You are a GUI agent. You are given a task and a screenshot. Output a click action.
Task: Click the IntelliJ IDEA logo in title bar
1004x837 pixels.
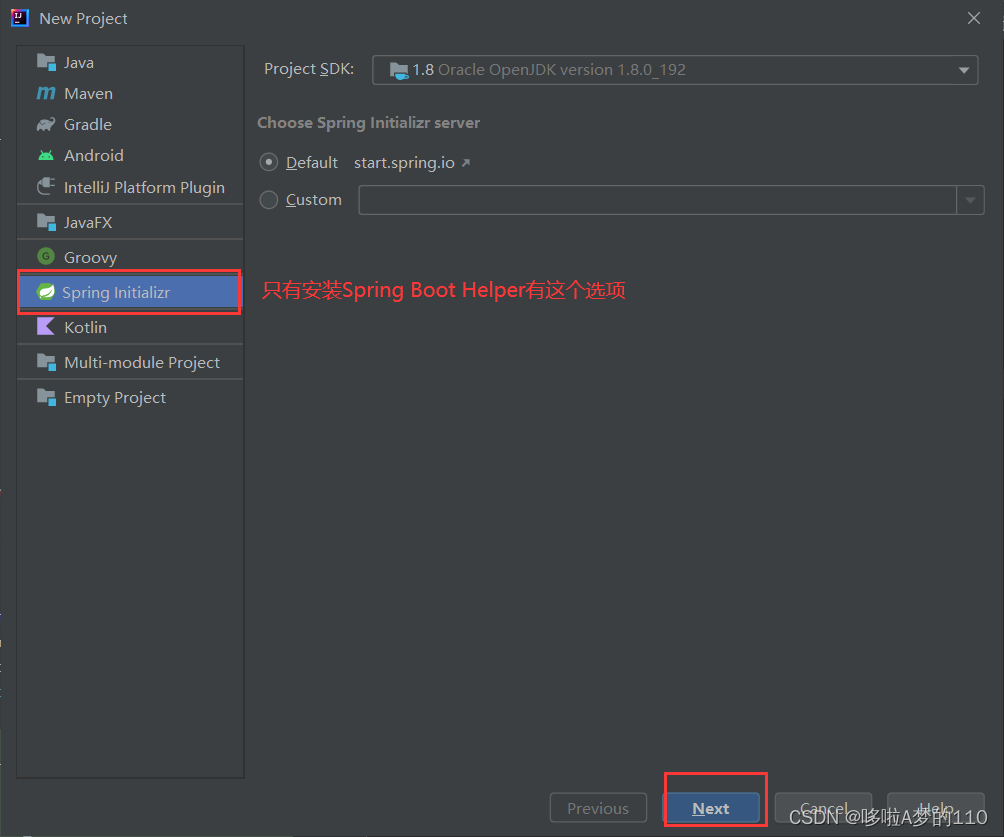[x=20, y=18]
